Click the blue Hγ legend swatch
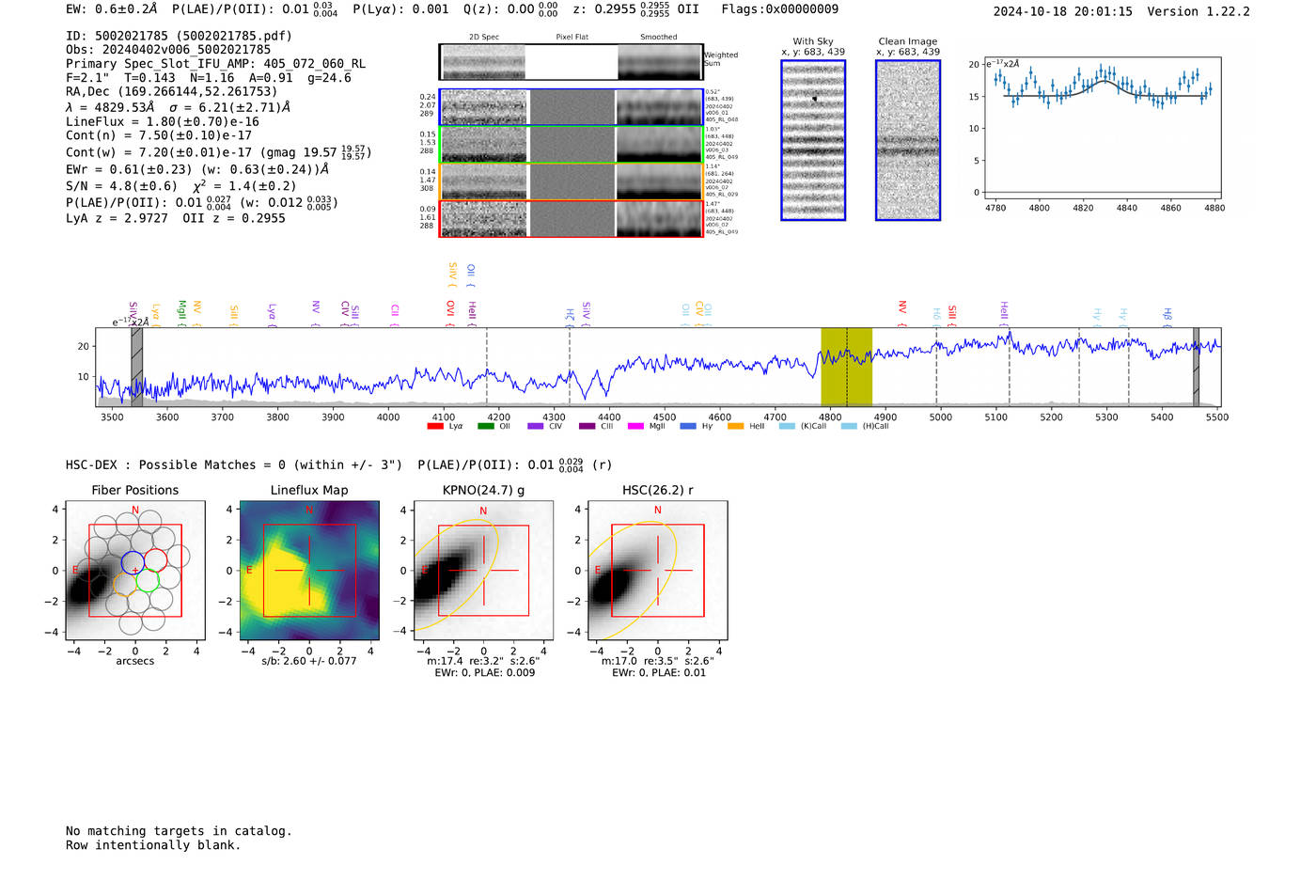The height and width of the screenshot is (896, 1316). tap(688, 426)
